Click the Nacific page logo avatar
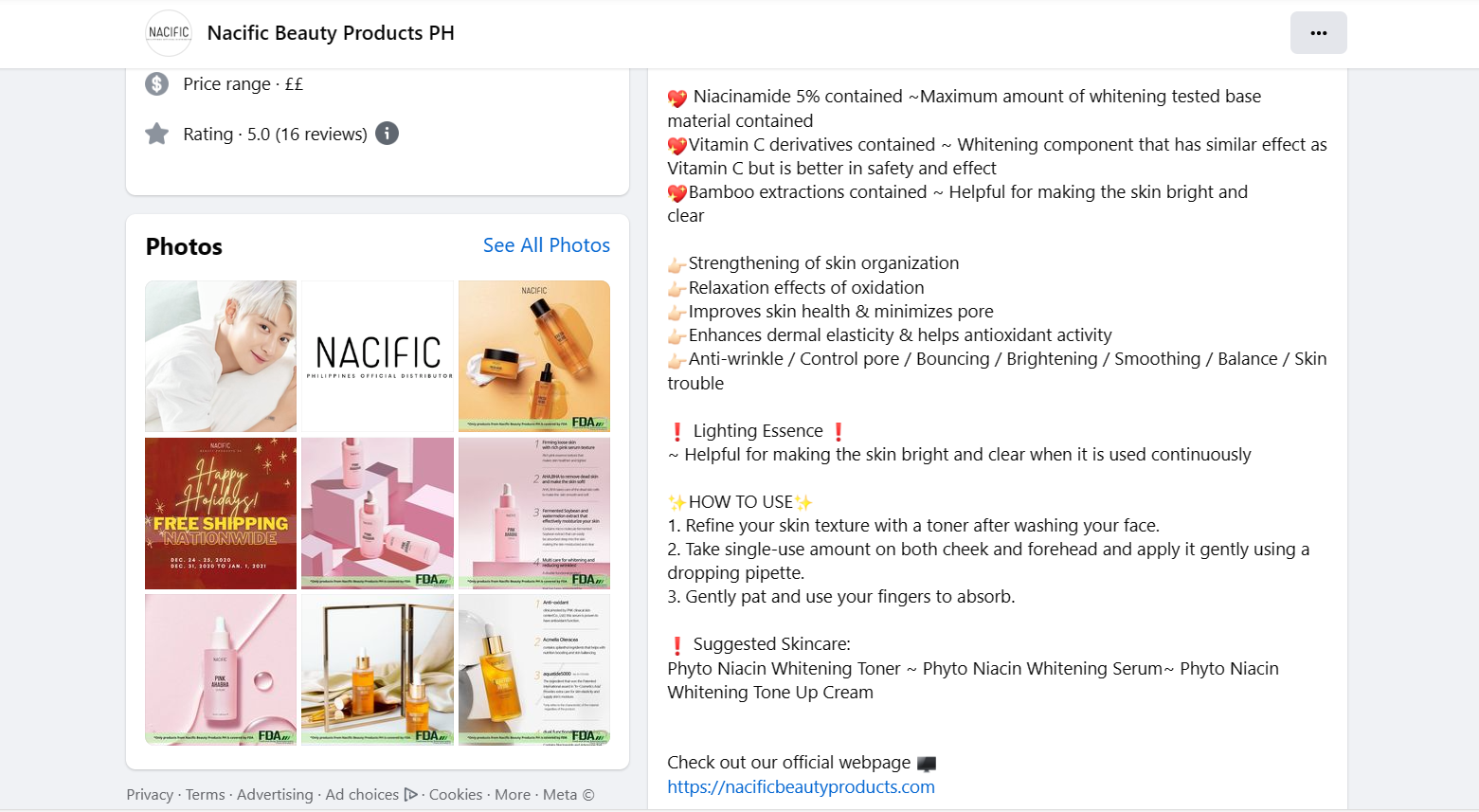The height and width of the screenshot is (812, 1479). tap(169, 33)
